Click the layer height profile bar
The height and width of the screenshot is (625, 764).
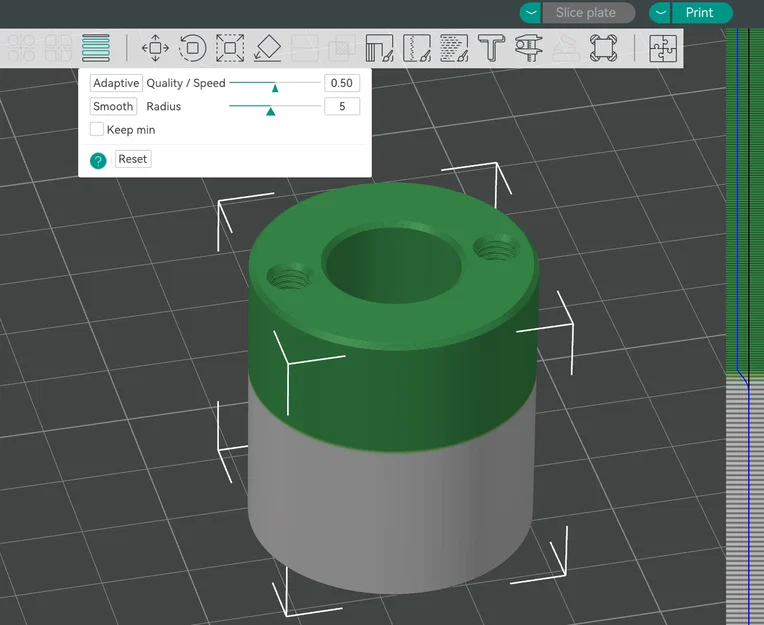coord(745,326)
